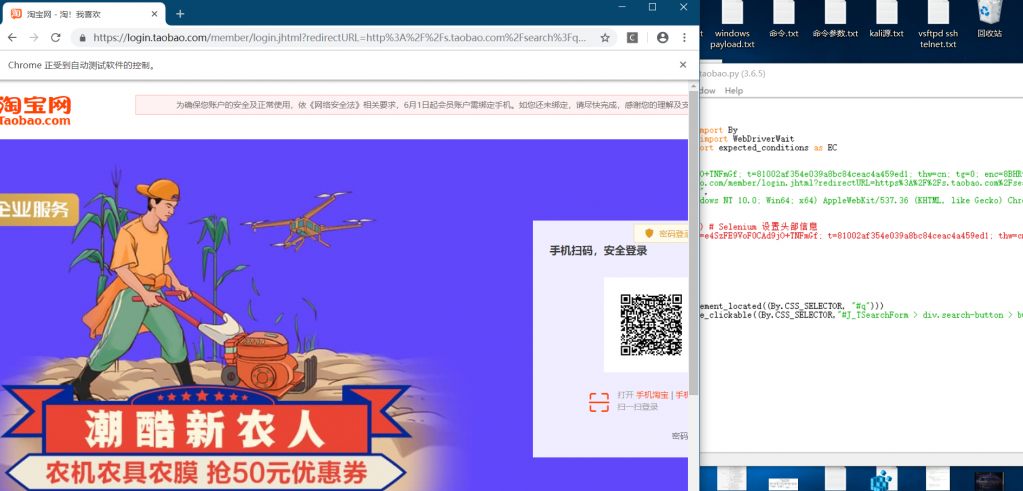
Task: Click the extension icon beside the bookmark star
Action: (632, 38)
